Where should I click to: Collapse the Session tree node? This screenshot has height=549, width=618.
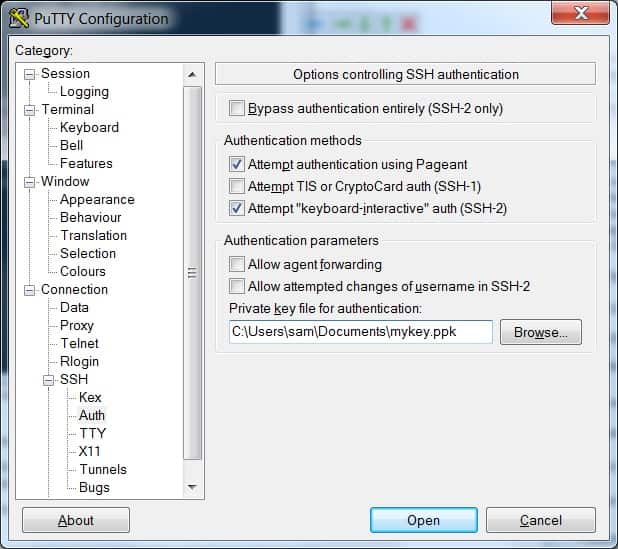tap(29, 74)
